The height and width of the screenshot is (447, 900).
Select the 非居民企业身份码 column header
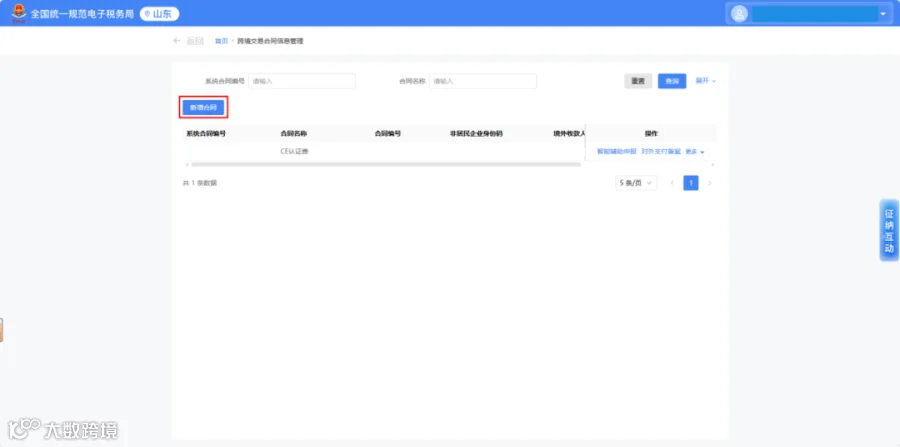[476, 134]
